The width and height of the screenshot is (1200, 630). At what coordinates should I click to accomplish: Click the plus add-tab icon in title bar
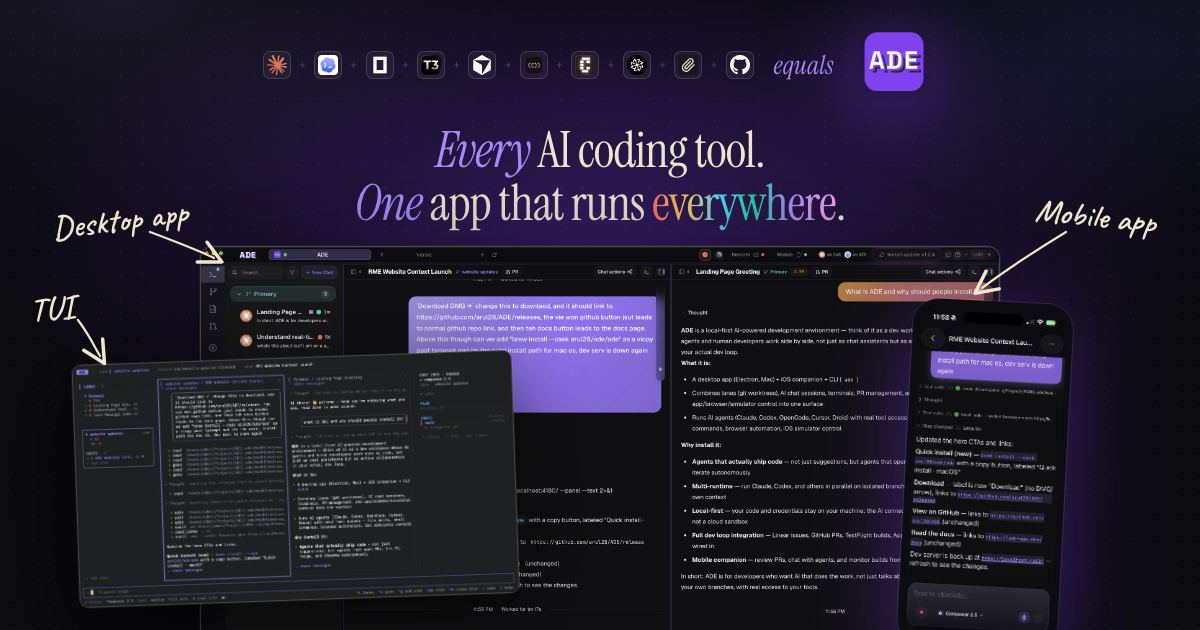[482, 255]
